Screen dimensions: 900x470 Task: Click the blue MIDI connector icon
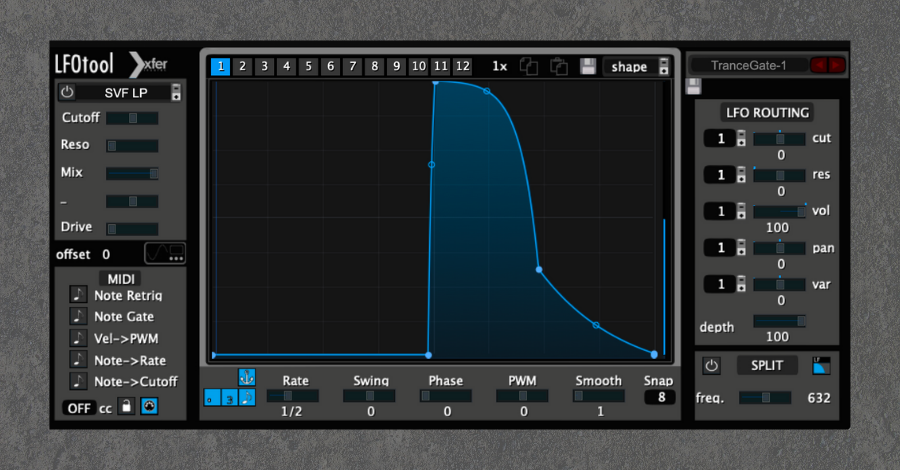[x=149, y=406]
